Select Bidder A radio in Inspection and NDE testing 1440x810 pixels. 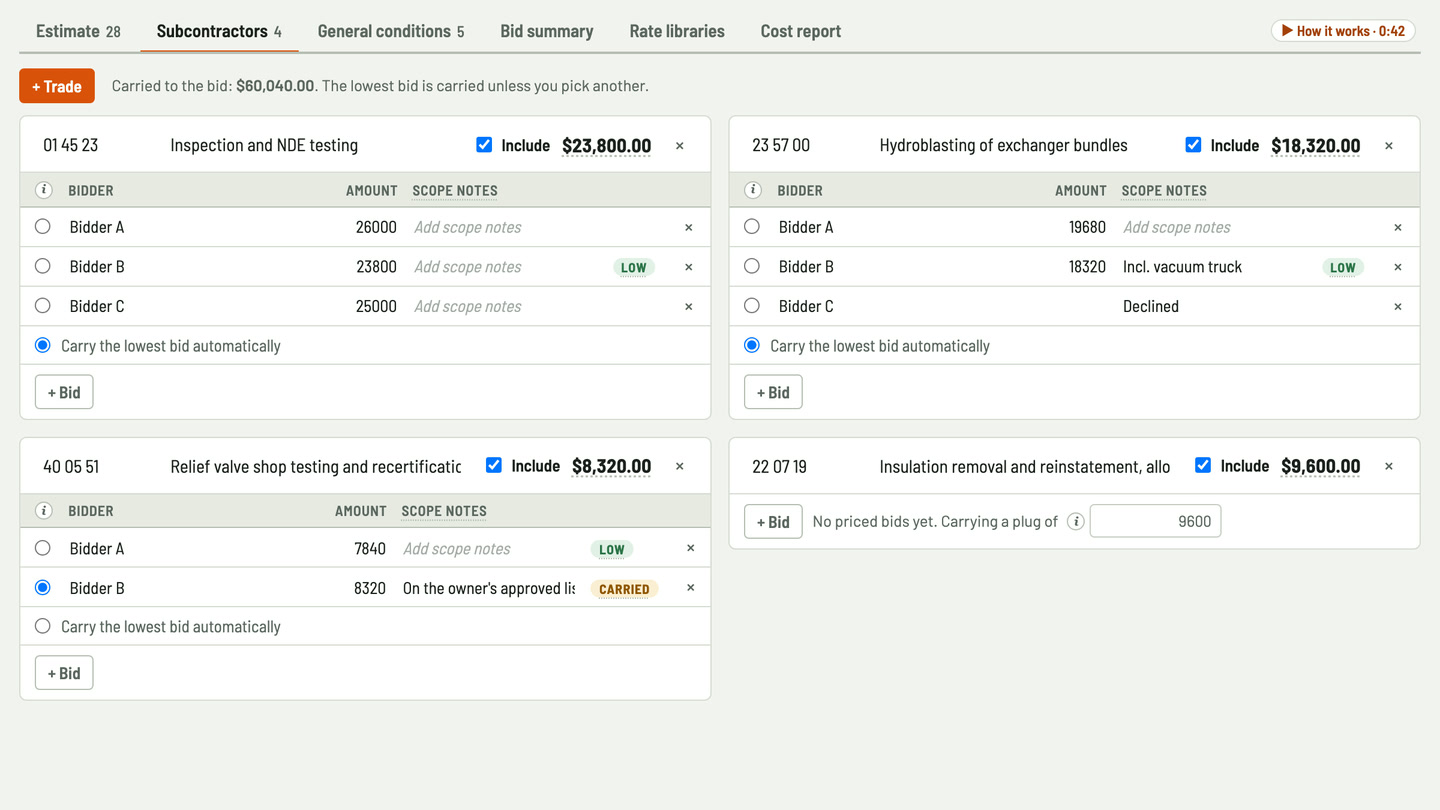[x=42, y=227]
